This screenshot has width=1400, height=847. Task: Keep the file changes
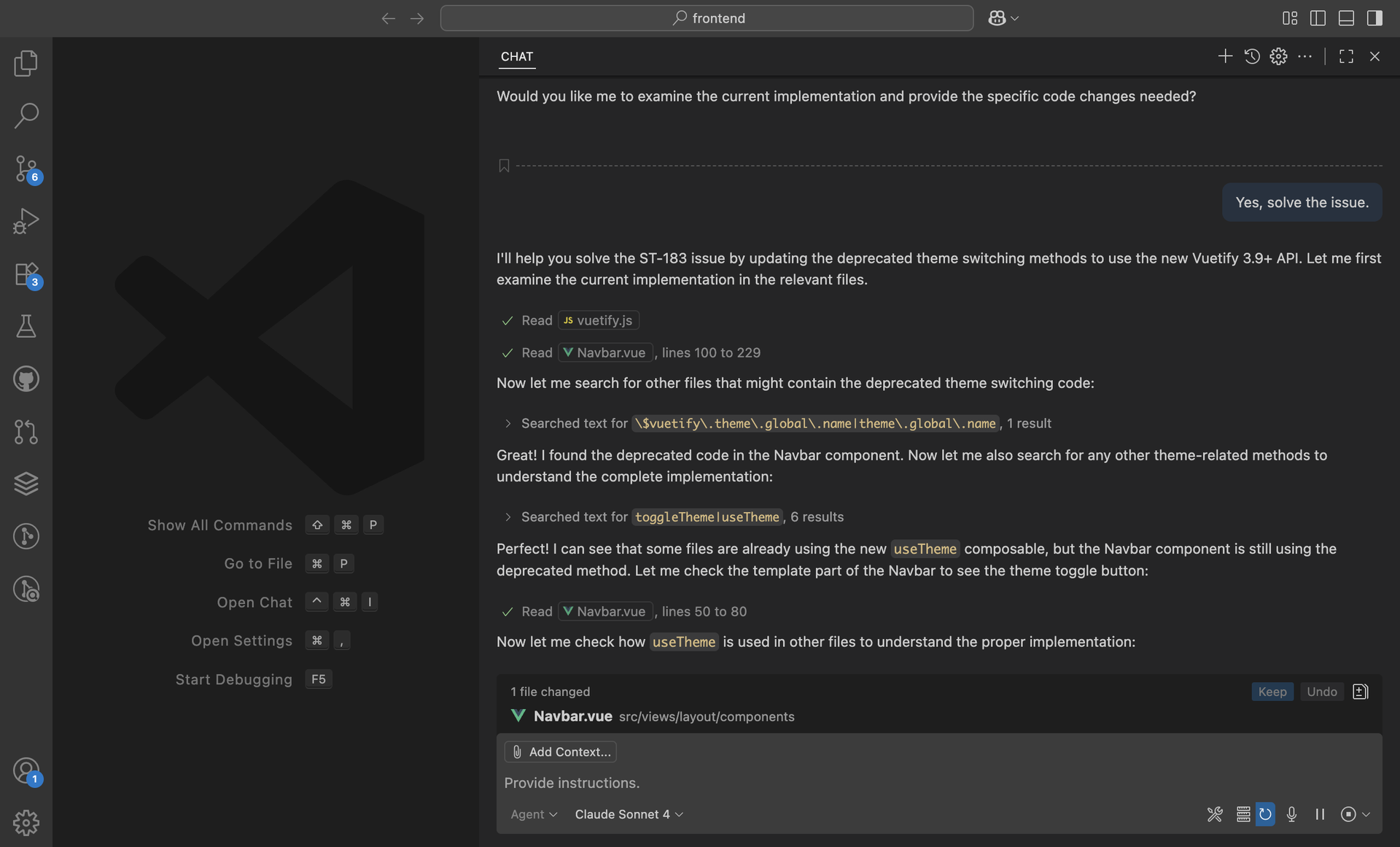1272,692
